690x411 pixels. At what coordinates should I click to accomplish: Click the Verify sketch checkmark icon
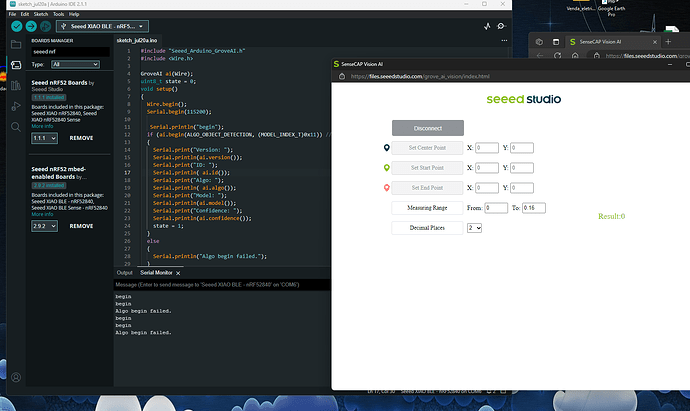click(x=17, y=26)
